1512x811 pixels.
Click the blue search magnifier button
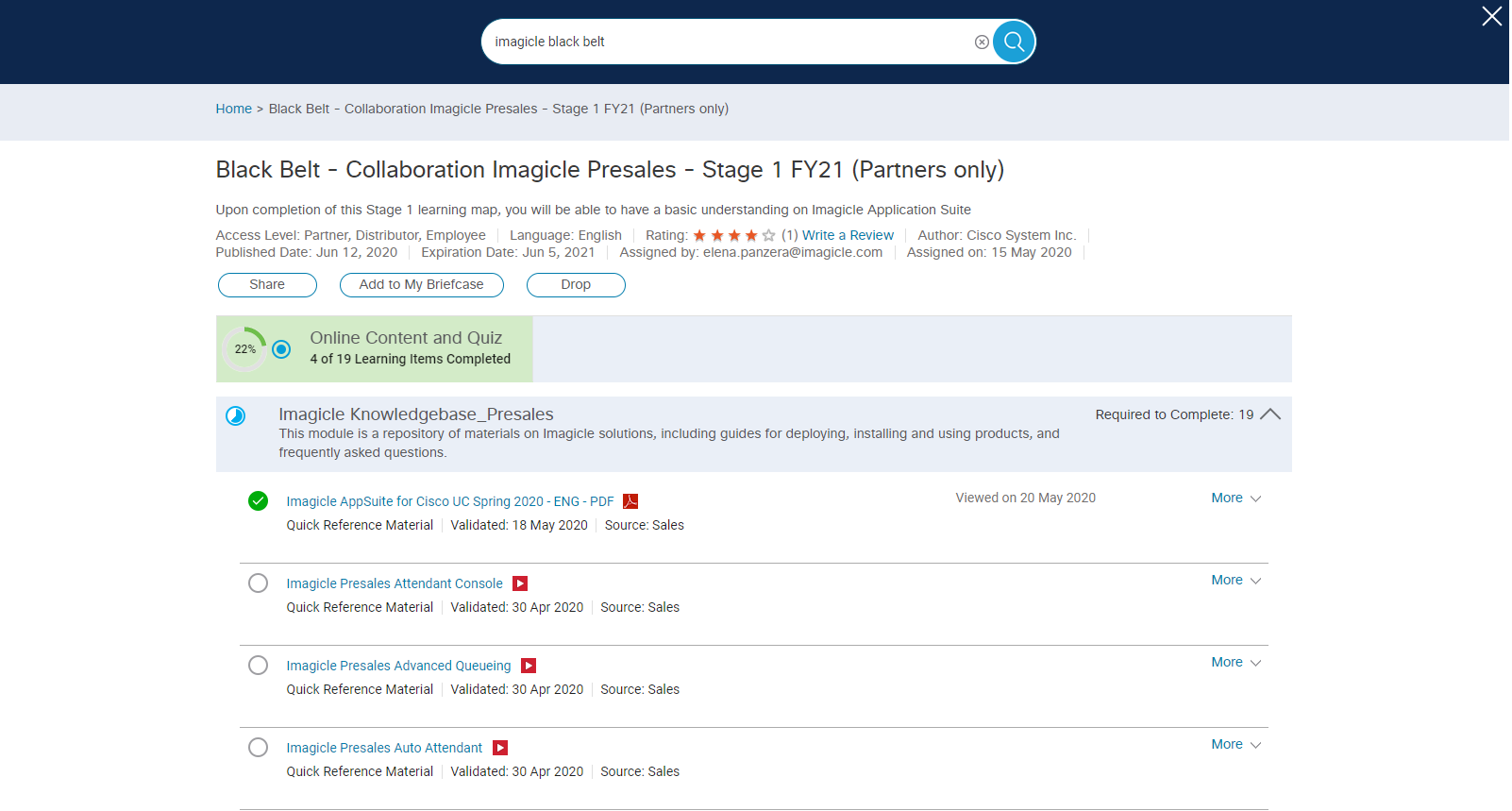[1014, 42]
